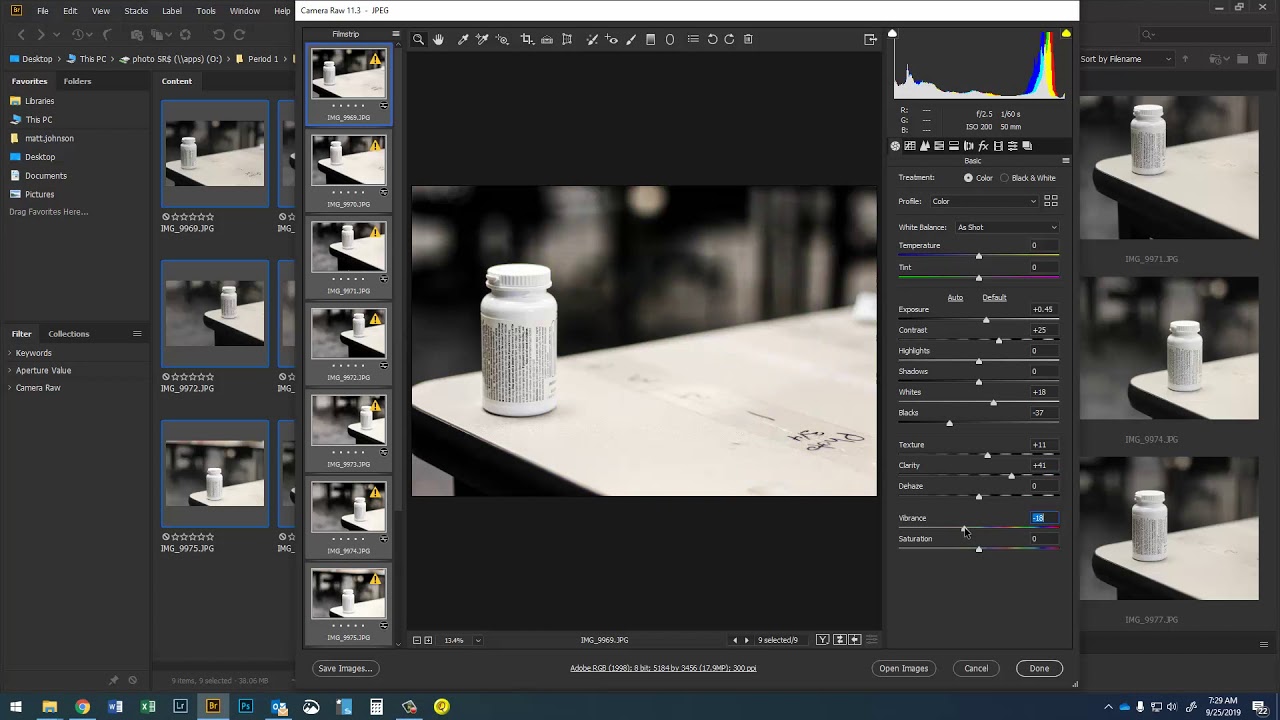Click the Default tone link
The height and width of the screenshot is (720, 1280).
[994, 298]
